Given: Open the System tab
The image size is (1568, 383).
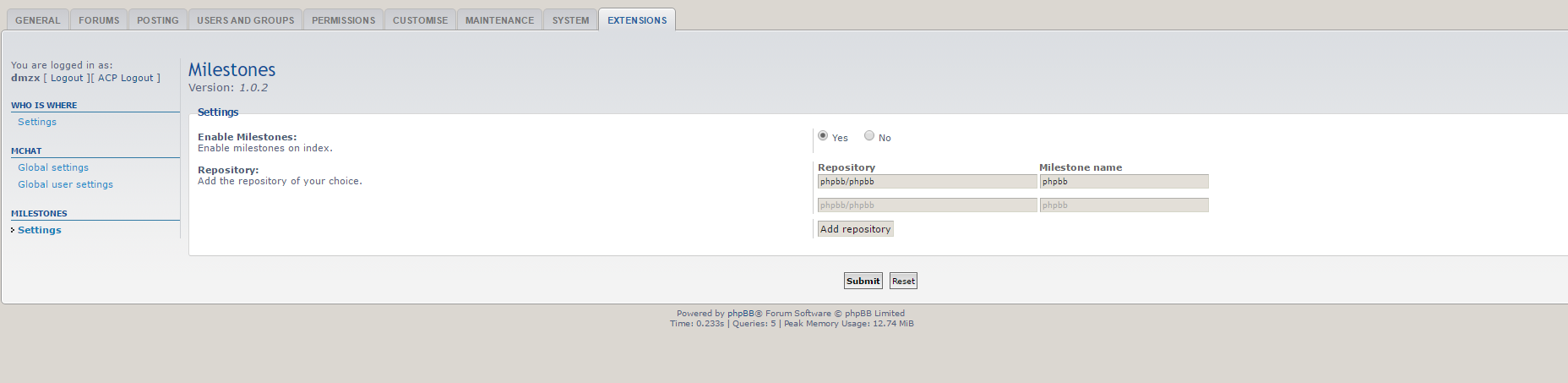Looking at the screenshot, I should pos(570,20).
